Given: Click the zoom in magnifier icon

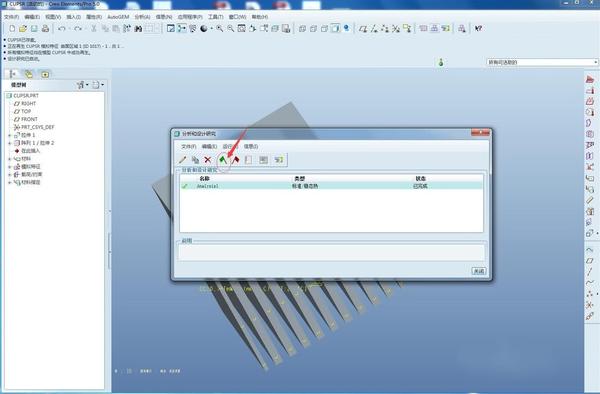Looking at the screenshot, I should coord(220,28).
